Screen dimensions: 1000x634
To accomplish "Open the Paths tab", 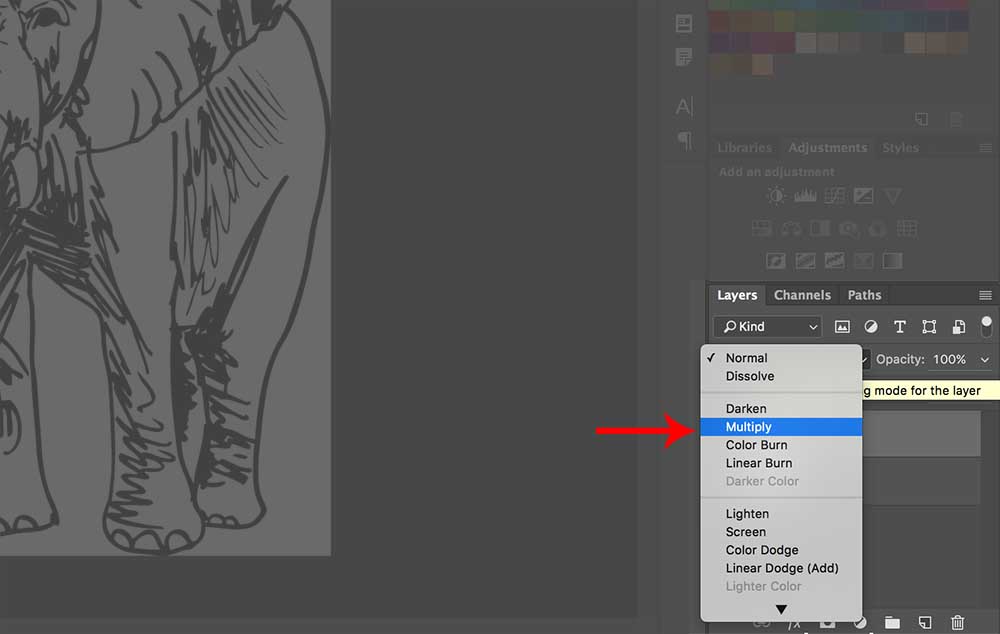I will [864, 295].
